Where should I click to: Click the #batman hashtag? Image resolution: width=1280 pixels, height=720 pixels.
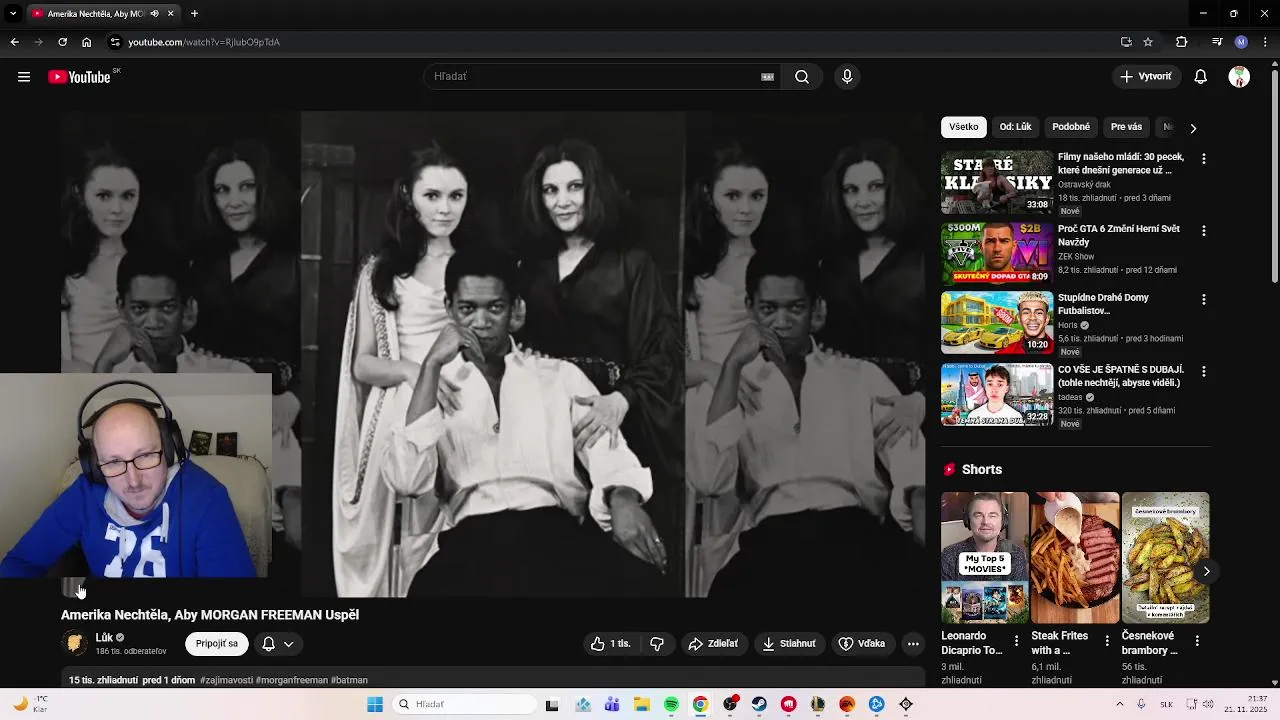[x=349, y=680]
